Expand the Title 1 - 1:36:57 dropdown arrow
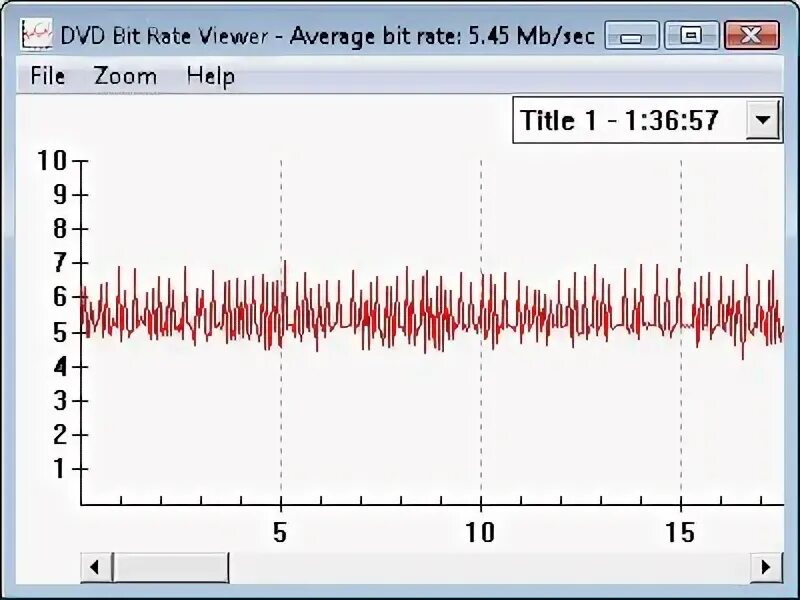This screenshot has height=600, width=800. [x=763, y=120]
